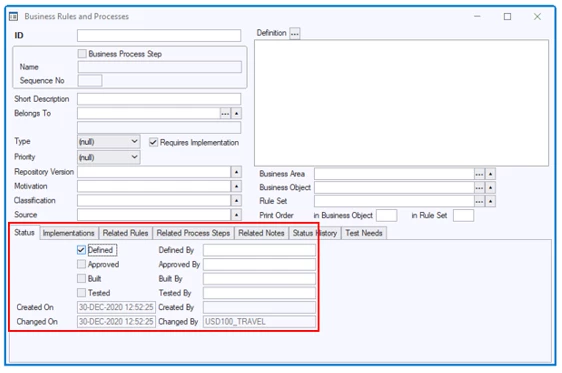Uncheck the Defined status checkbox
Screen dimensions: 562x373
coord(81,250)
